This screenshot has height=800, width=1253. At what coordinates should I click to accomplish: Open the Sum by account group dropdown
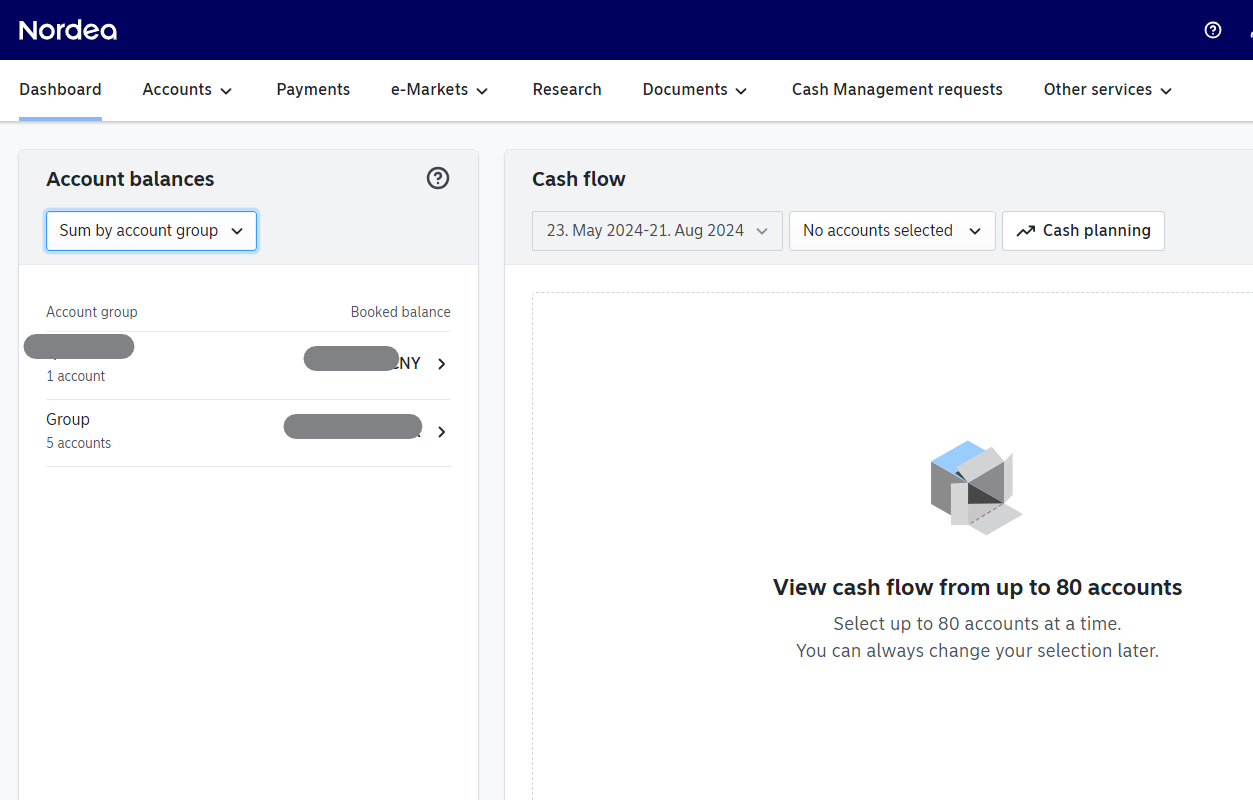point(151,230)
